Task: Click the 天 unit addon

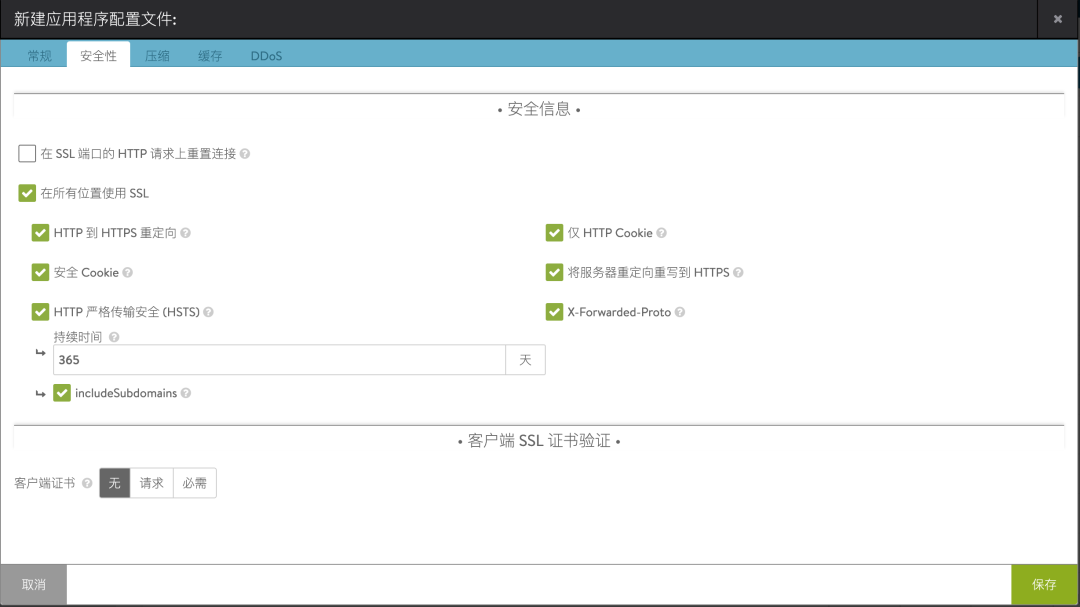Action: pyautogui.click(x=525, y=360)
